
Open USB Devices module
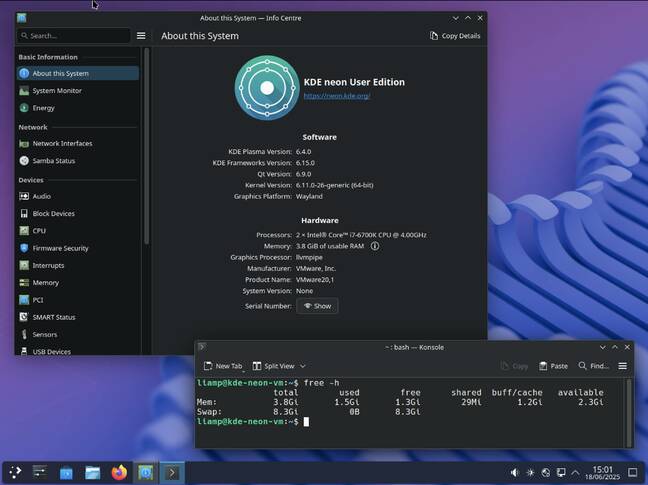(x=78, y=351)
